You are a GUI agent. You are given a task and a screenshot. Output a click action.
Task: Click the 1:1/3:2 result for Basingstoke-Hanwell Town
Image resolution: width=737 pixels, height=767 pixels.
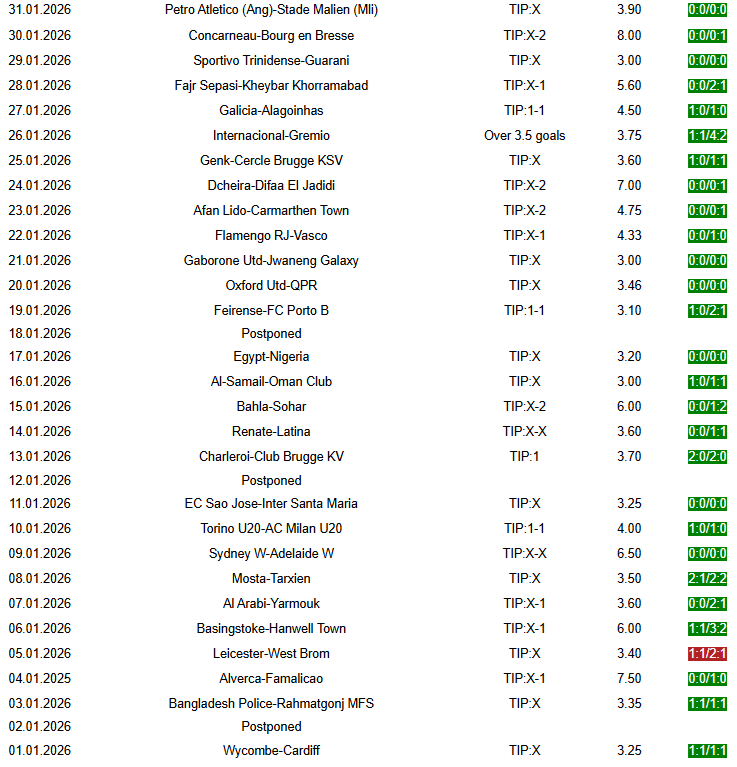pos(707,629)
